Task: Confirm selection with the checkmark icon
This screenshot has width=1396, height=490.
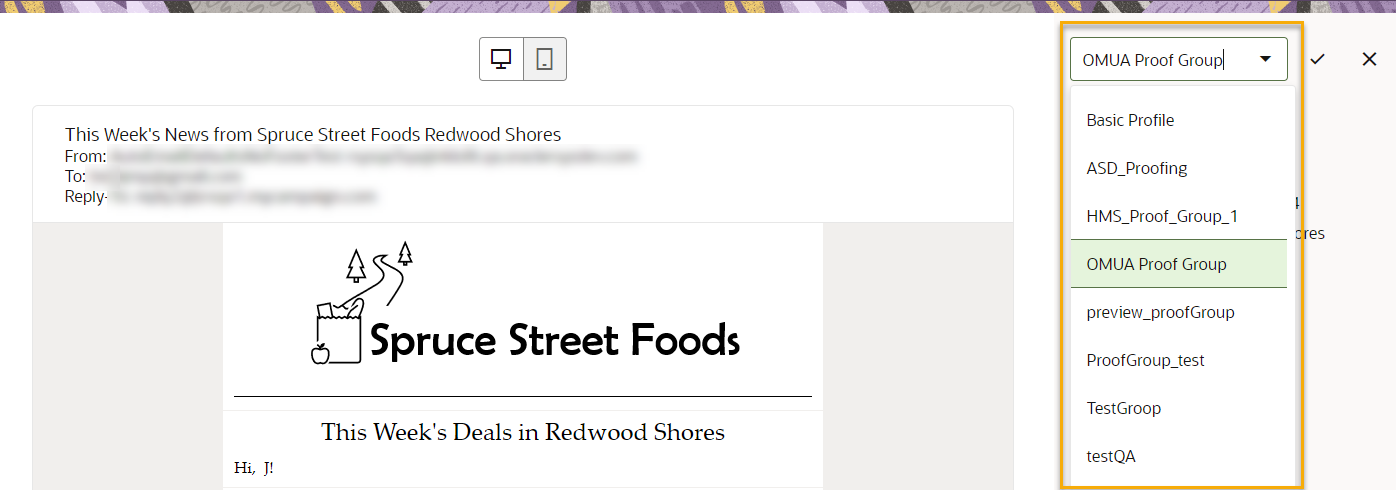Action: pyautogui.click(x=1317, y=59)
